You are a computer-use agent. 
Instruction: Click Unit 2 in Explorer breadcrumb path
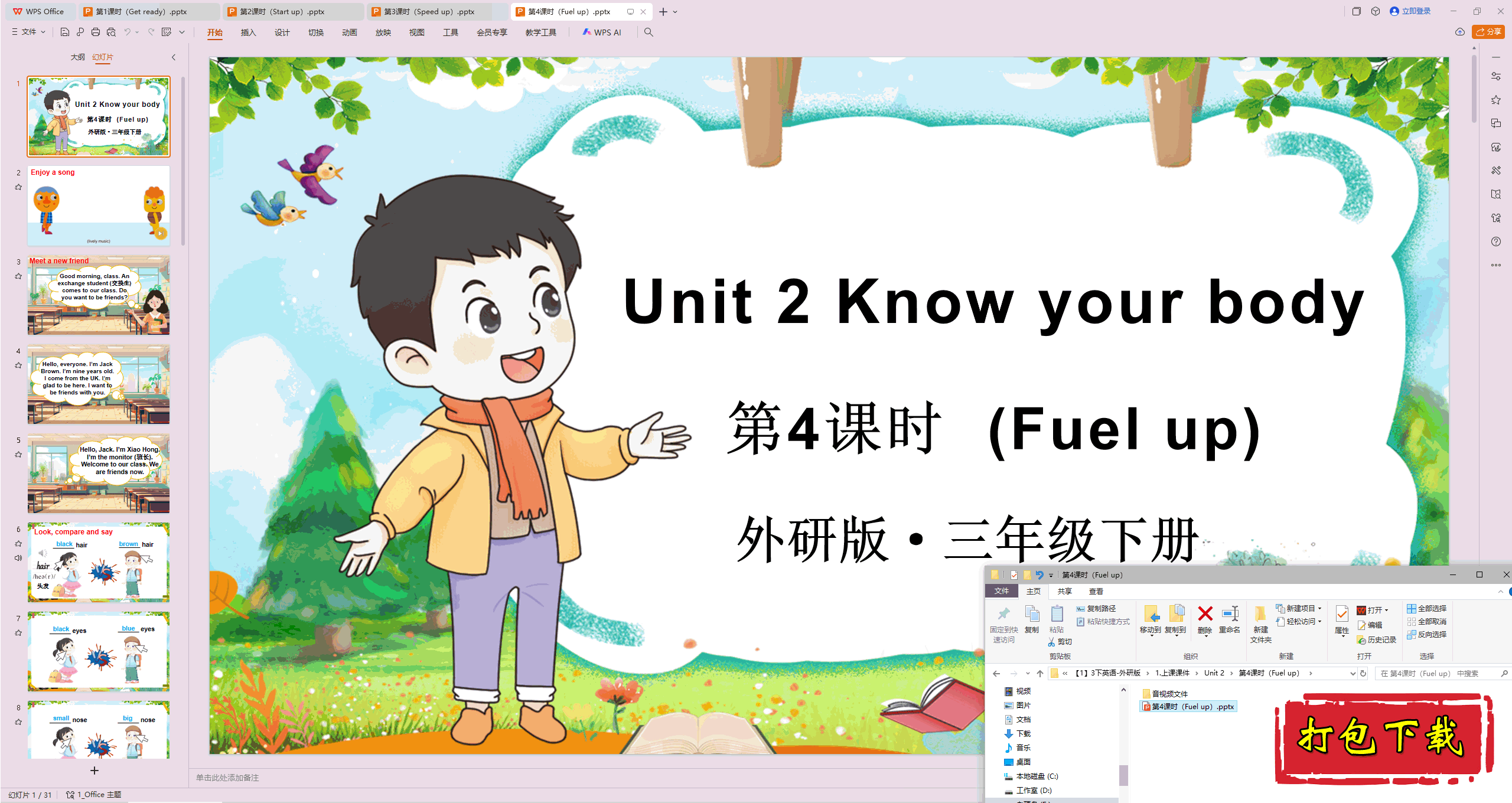(x=1214, y=673)
